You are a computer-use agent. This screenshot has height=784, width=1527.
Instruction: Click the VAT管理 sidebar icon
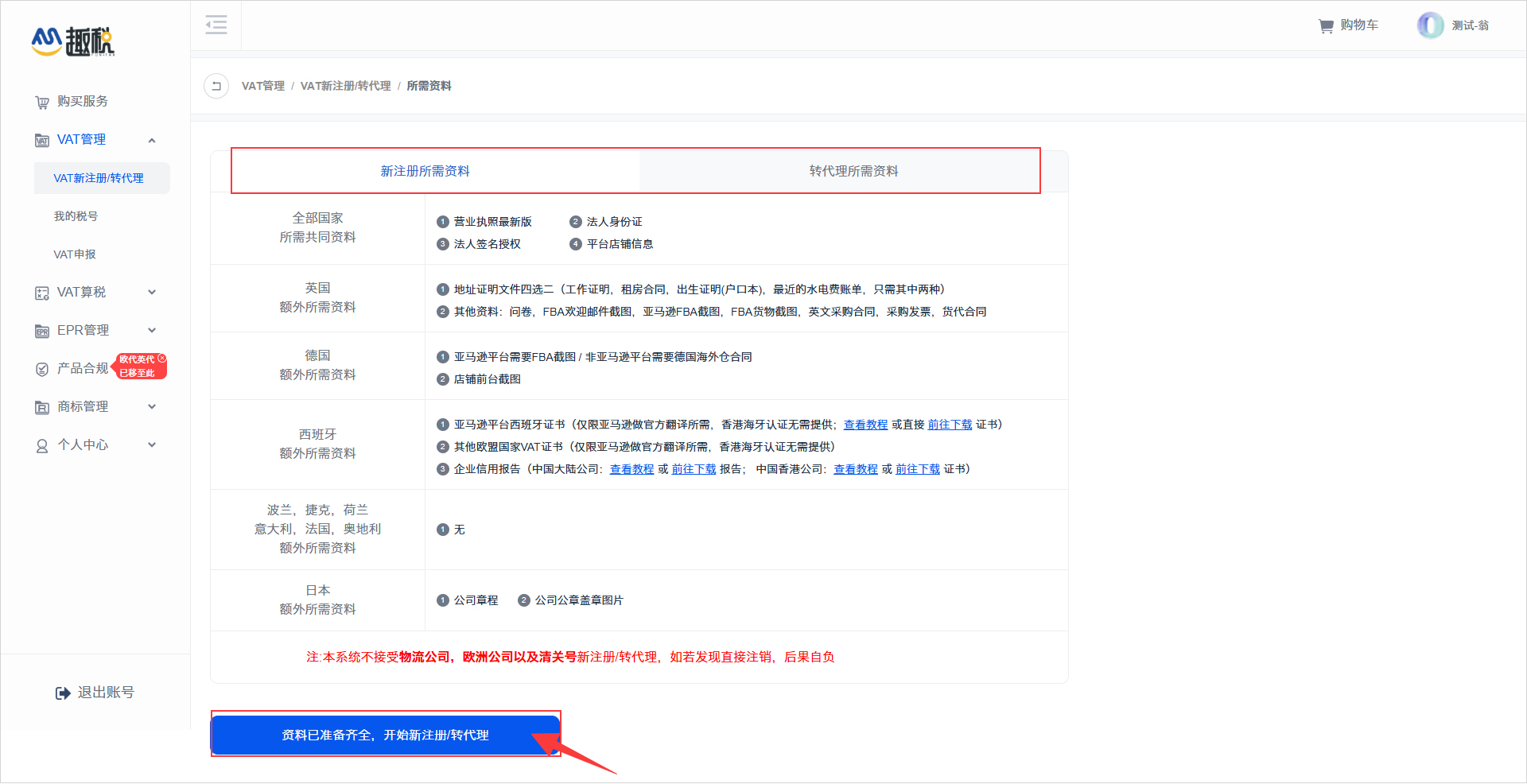coord(42,139)
